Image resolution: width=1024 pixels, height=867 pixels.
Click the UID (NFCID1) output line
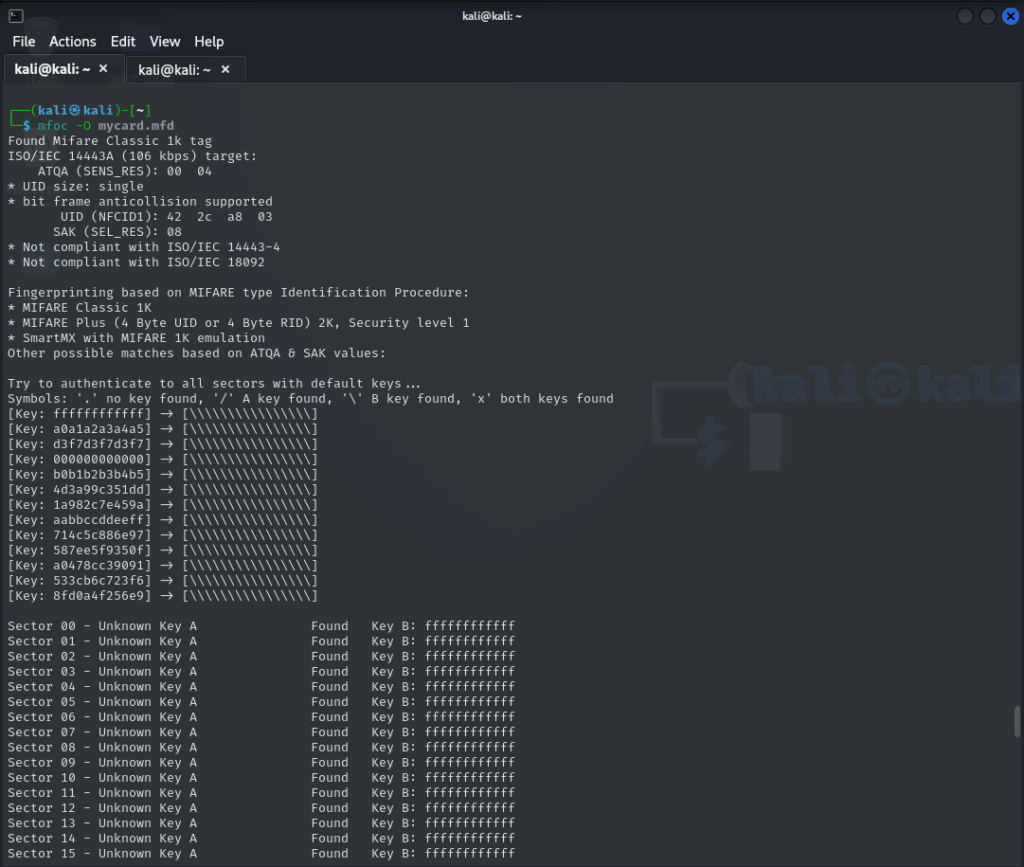pyautogui.click(x=166, y=217)
